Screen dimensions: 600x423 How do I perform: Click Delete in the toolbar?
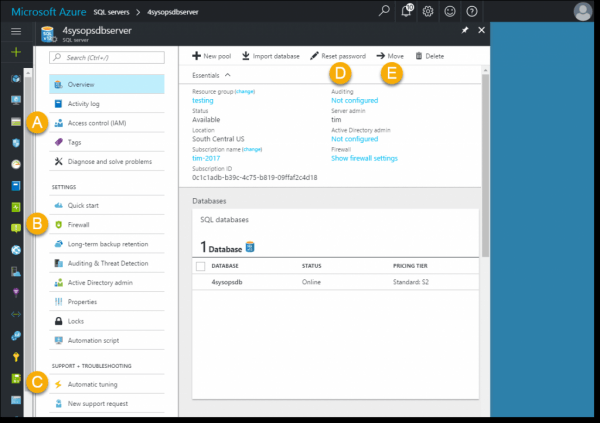[430, 56]
